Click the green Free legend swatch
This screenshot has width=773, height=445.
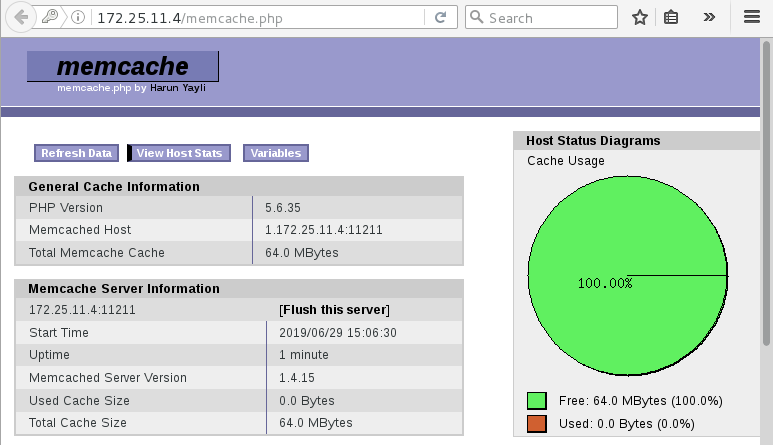(537, 401)
